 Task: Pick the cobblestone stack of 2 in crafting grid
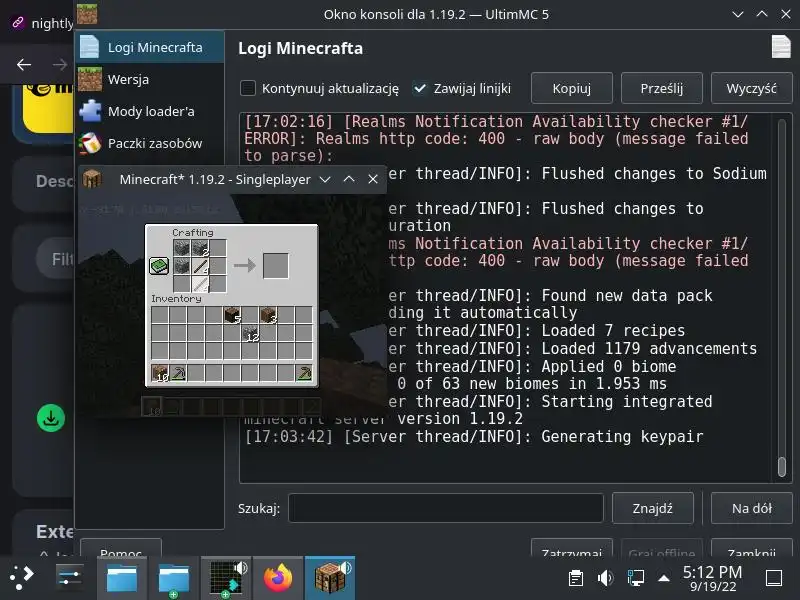point(200,248)
